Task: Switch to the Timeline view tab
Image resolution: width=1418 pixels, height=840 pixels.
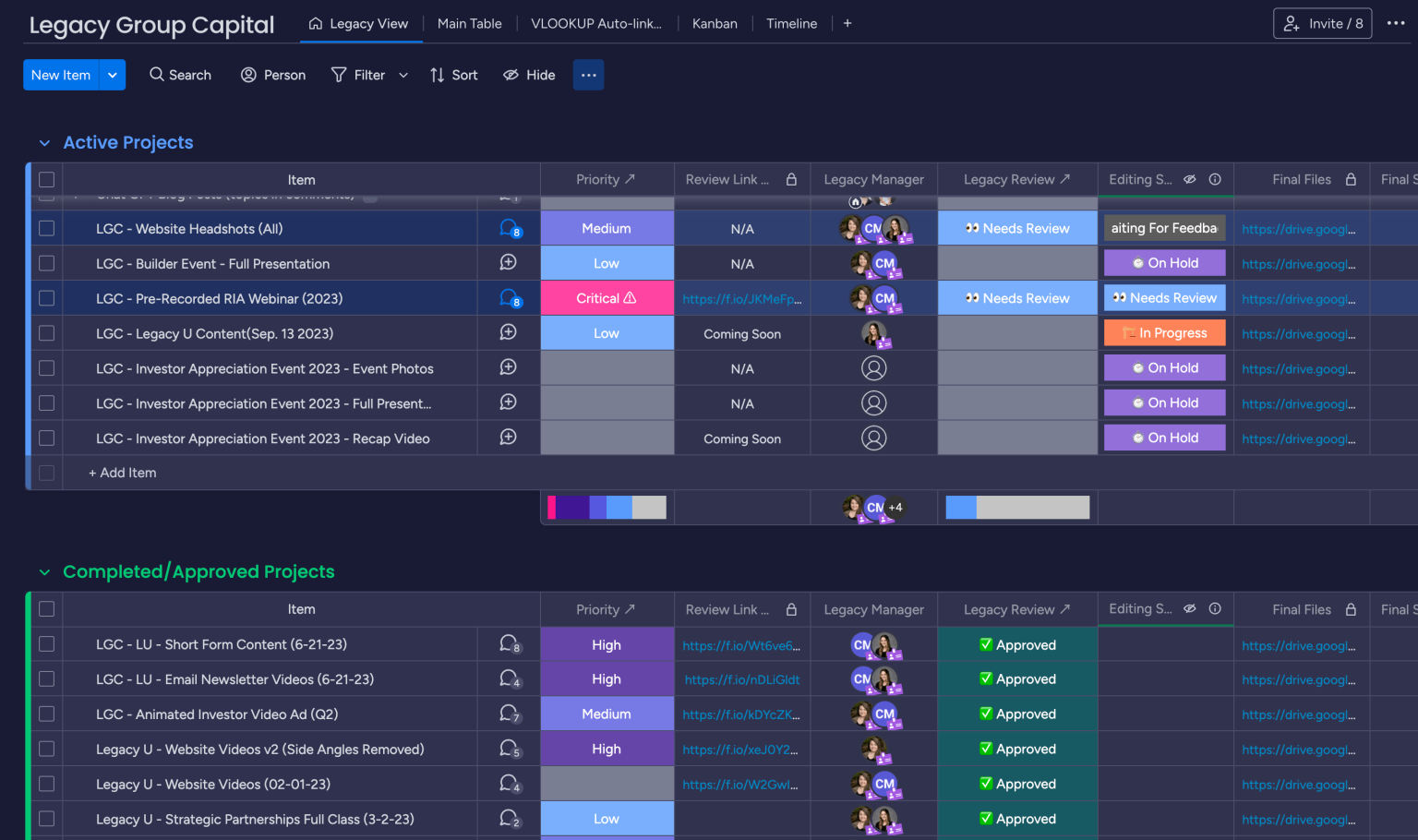Action: point(791,23)
